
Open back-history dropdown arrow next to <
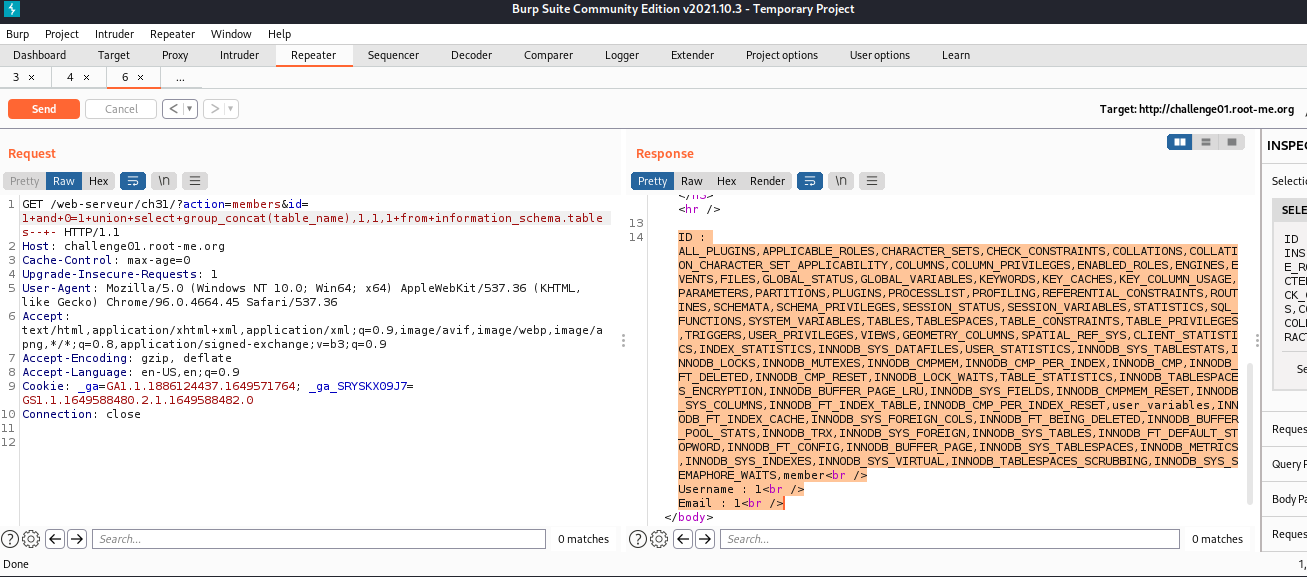point(189,109)
